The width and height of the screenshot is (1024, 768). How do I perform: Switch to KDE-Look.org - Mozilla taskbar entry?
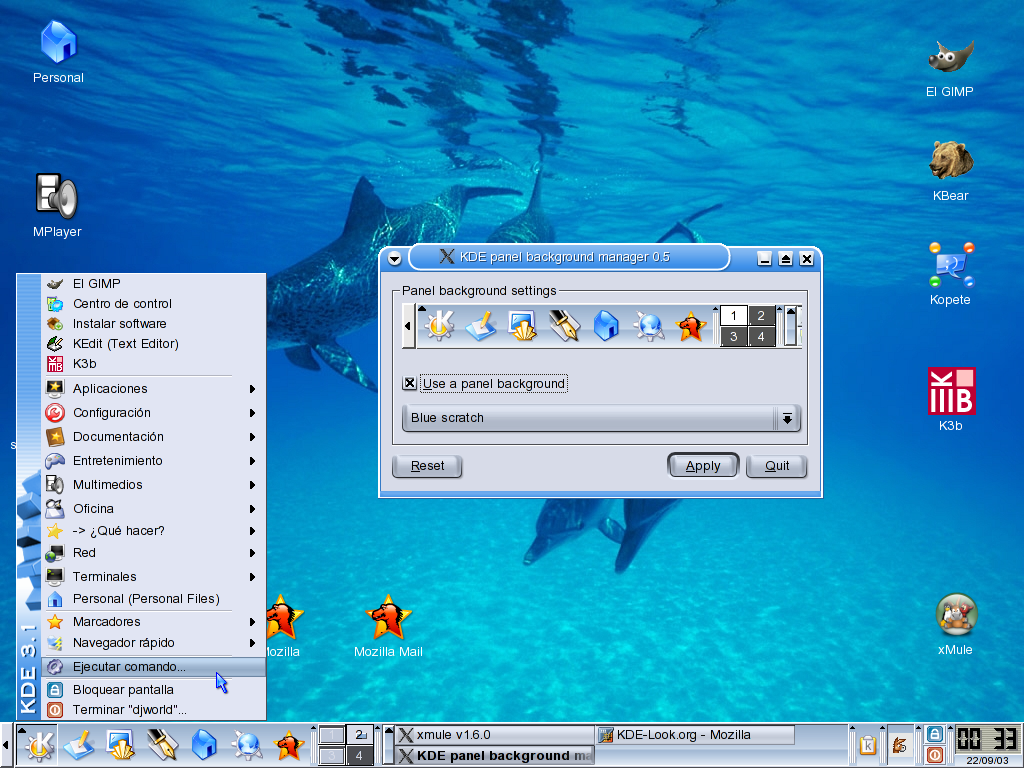[695, 735]
